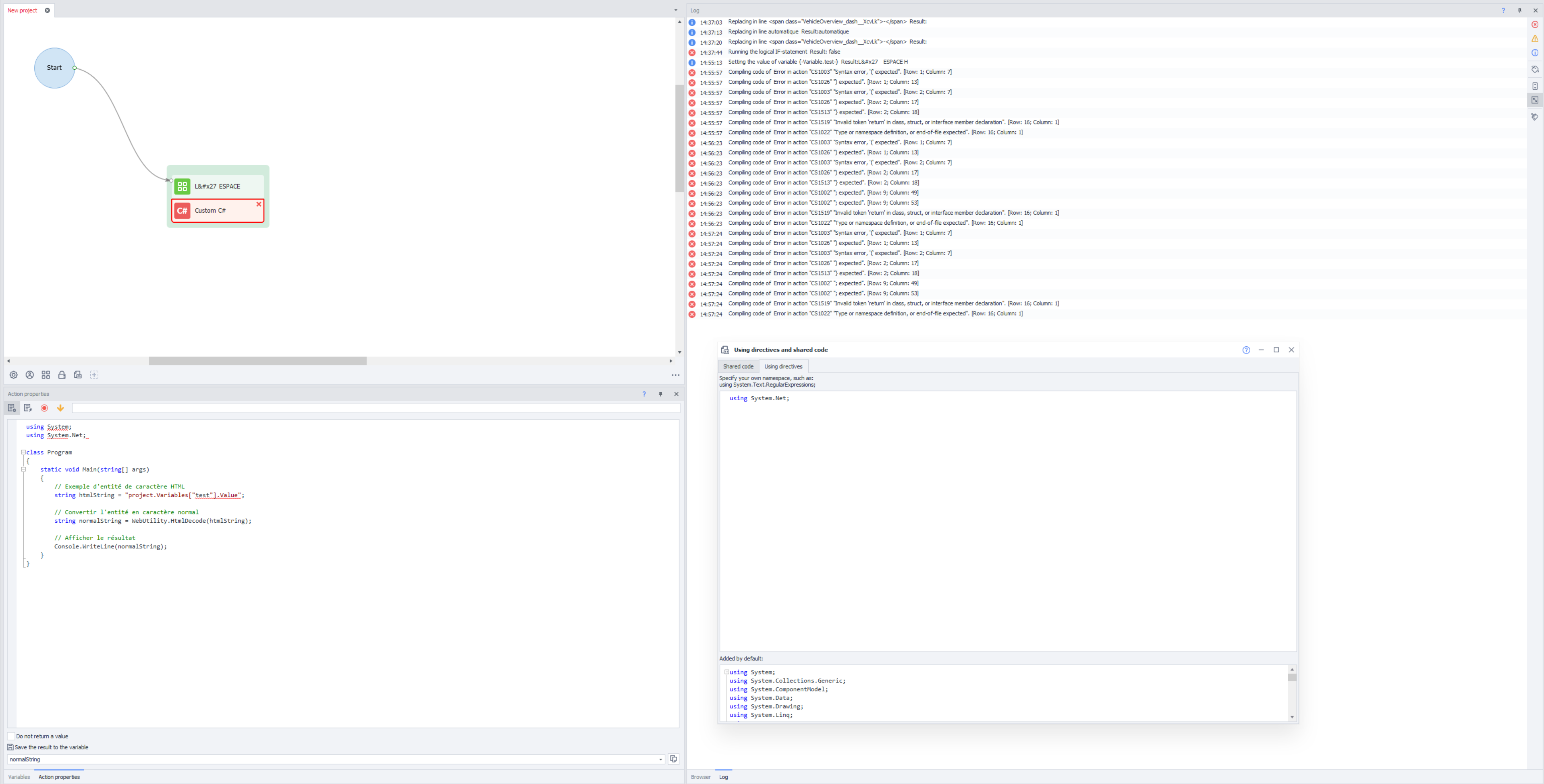The width and height of the screenshot is (1544, 784).
Task: Click the Console.WriteLine(normalString) code line
Action: 110,547
